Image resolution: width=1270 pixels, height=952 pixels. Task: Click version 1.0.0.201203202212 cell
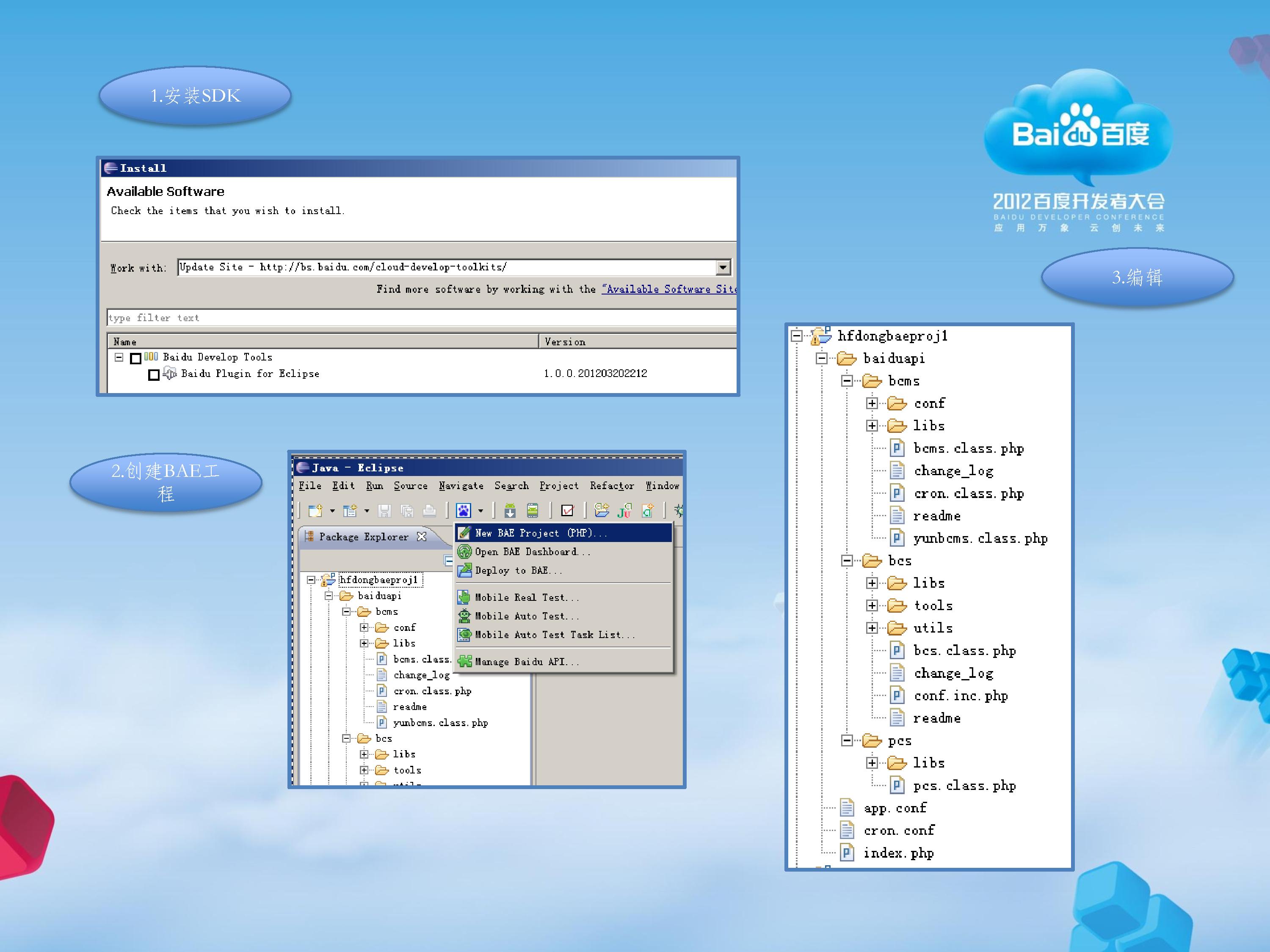coord(595,373)
